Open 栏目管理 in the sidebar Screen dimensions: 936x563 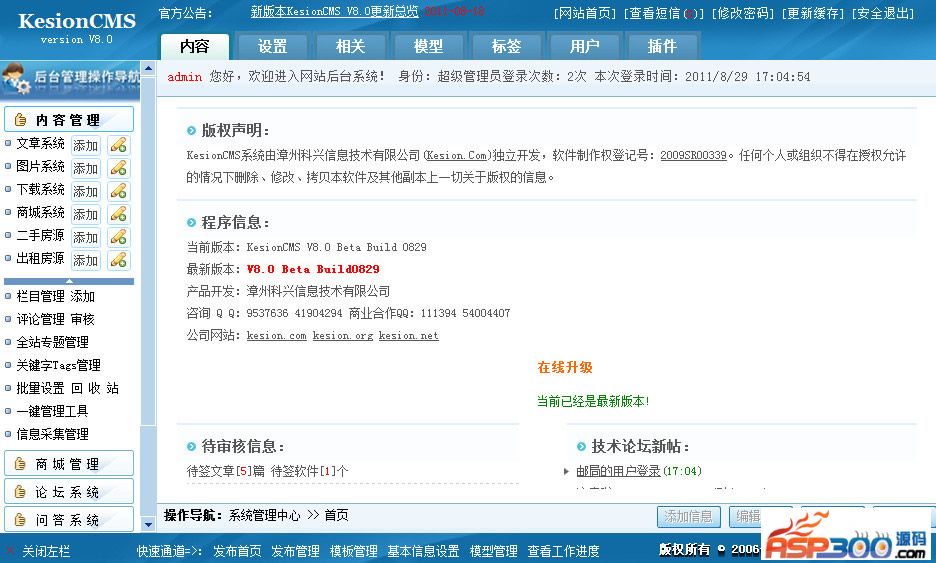(x=40, y=296)
